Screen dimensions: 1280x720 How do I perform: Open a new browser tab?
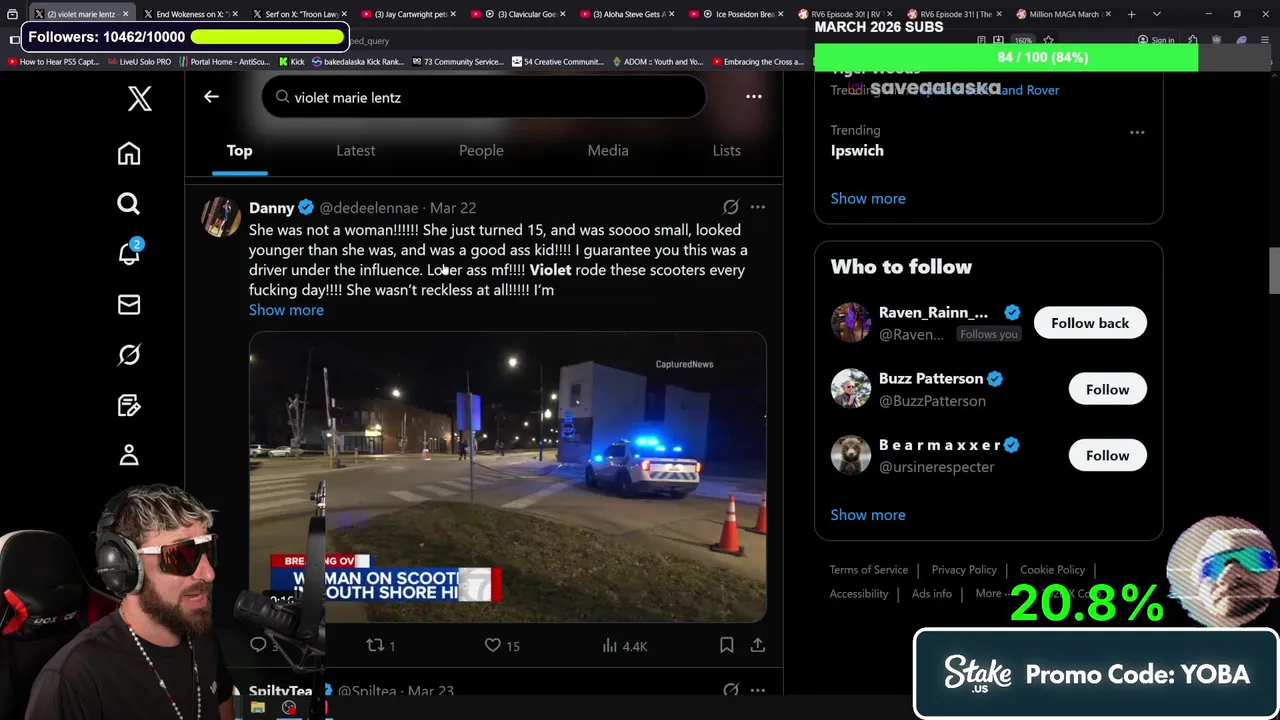(x=1131, y=14)
